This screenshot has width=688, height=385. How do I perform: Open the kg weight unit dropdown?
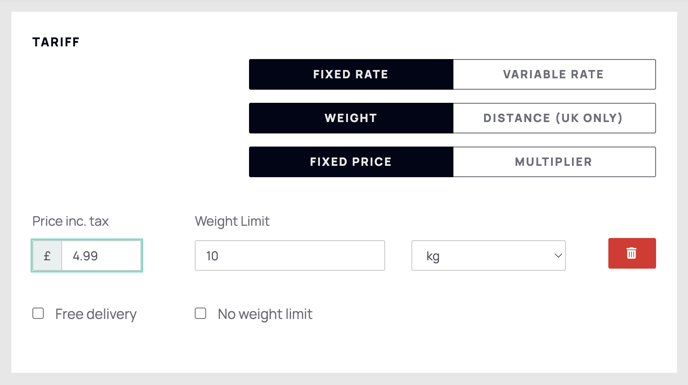click(488, 255)
